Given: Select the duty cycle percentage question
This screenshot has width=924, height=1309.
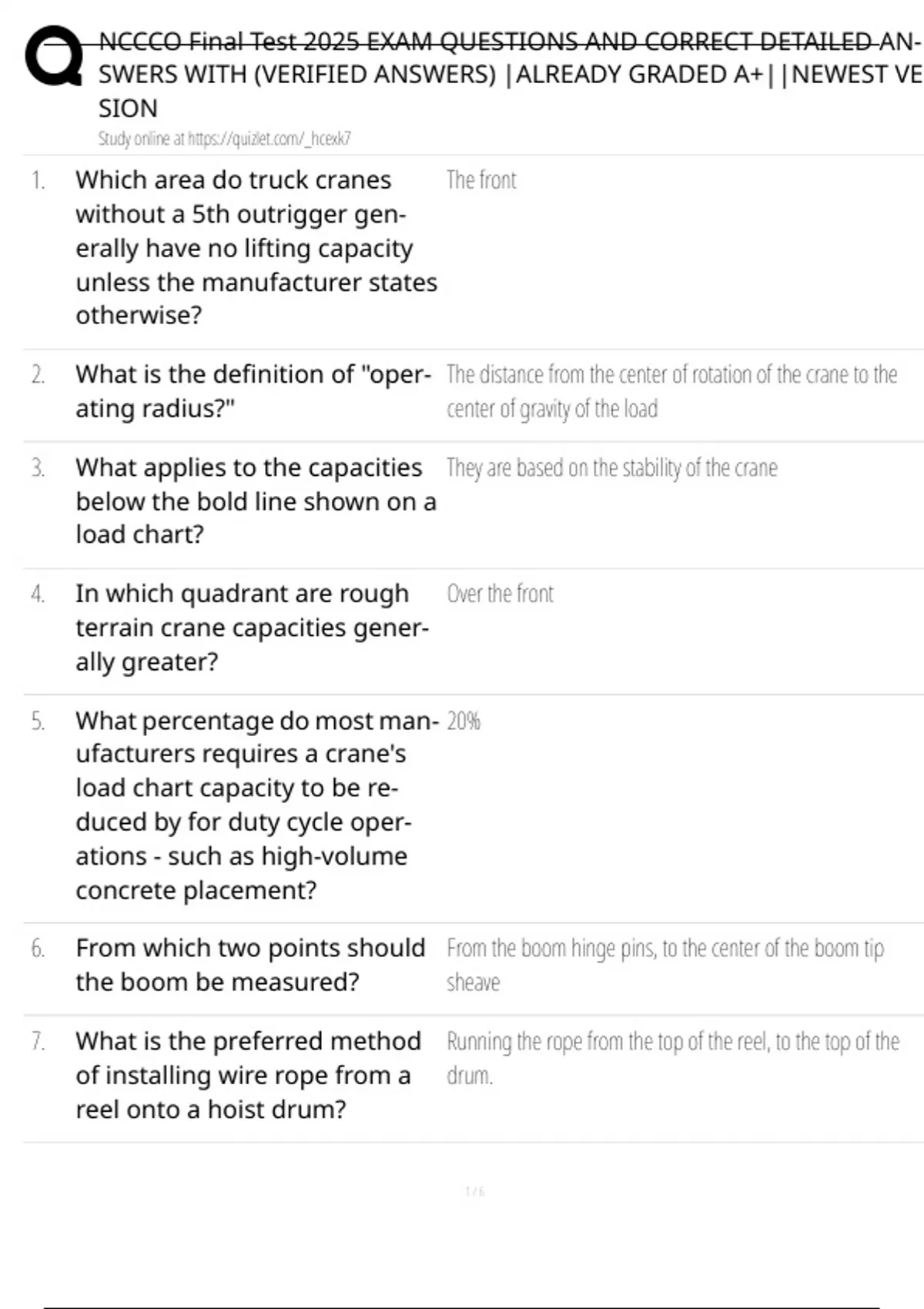Looking at the screenshot, I should pos(256,805).
